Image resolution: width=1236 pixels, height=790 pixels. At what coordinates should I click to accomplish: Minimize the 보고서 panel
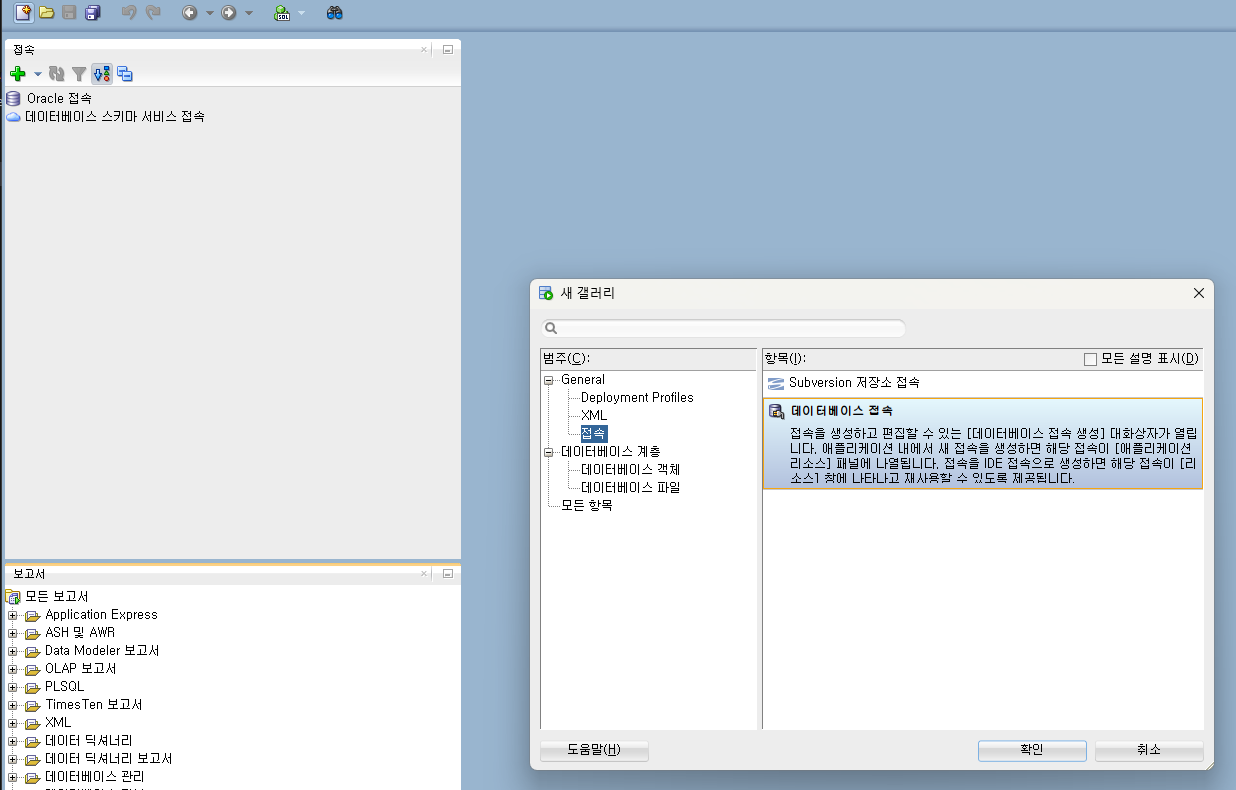[x=448, y=574]
